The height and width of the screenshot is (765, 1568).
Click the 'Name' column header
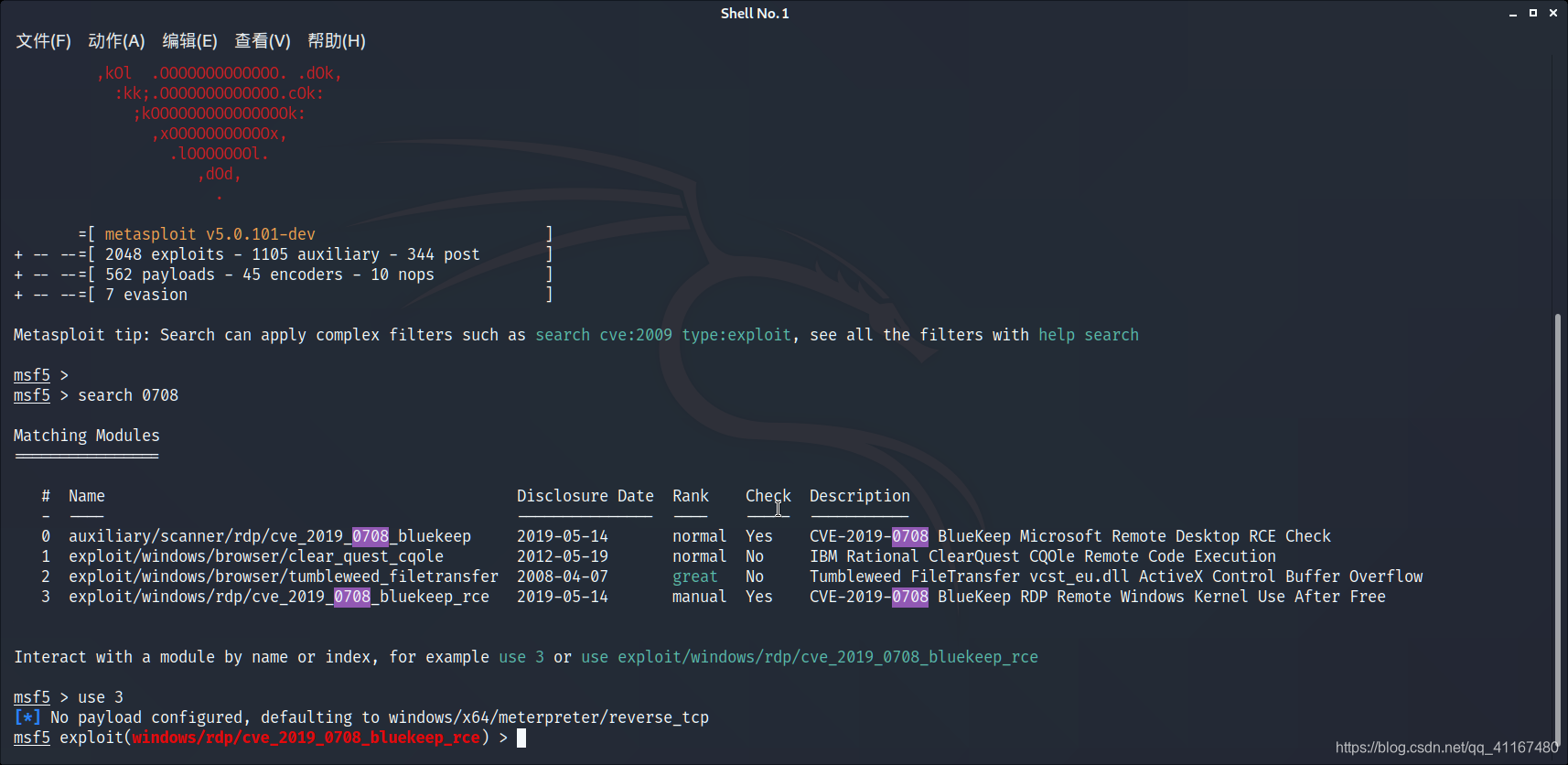pos(87,496)
